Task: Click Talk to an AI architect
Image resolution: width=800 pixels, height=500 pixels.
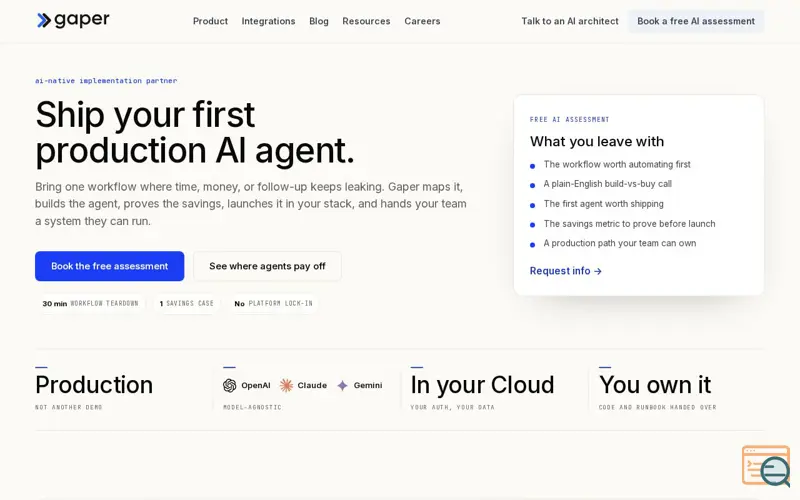Action: tap(570, 21)
